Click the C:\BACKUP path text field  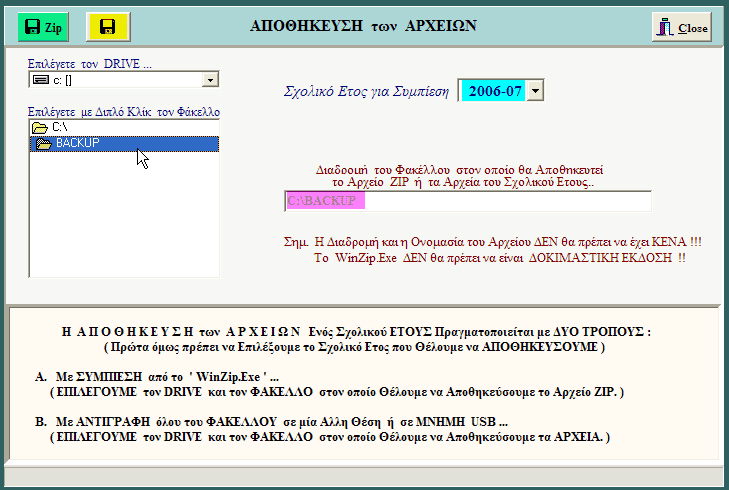468,201
